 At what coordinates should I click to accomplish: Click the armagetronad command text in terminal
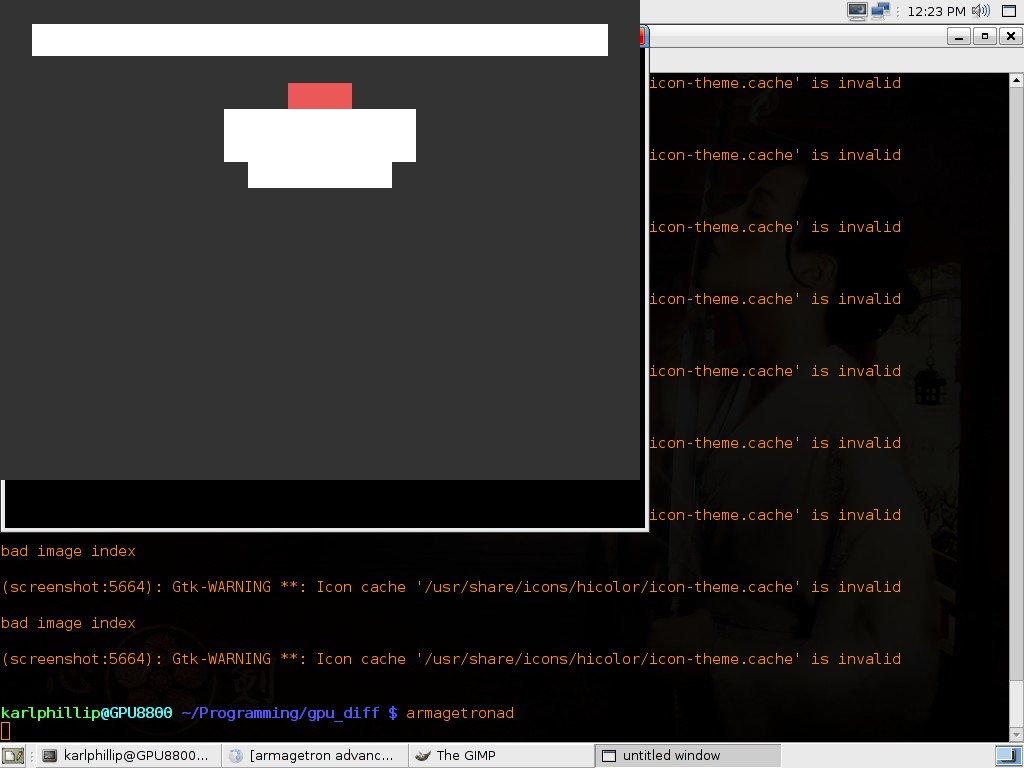pos(460,713)
